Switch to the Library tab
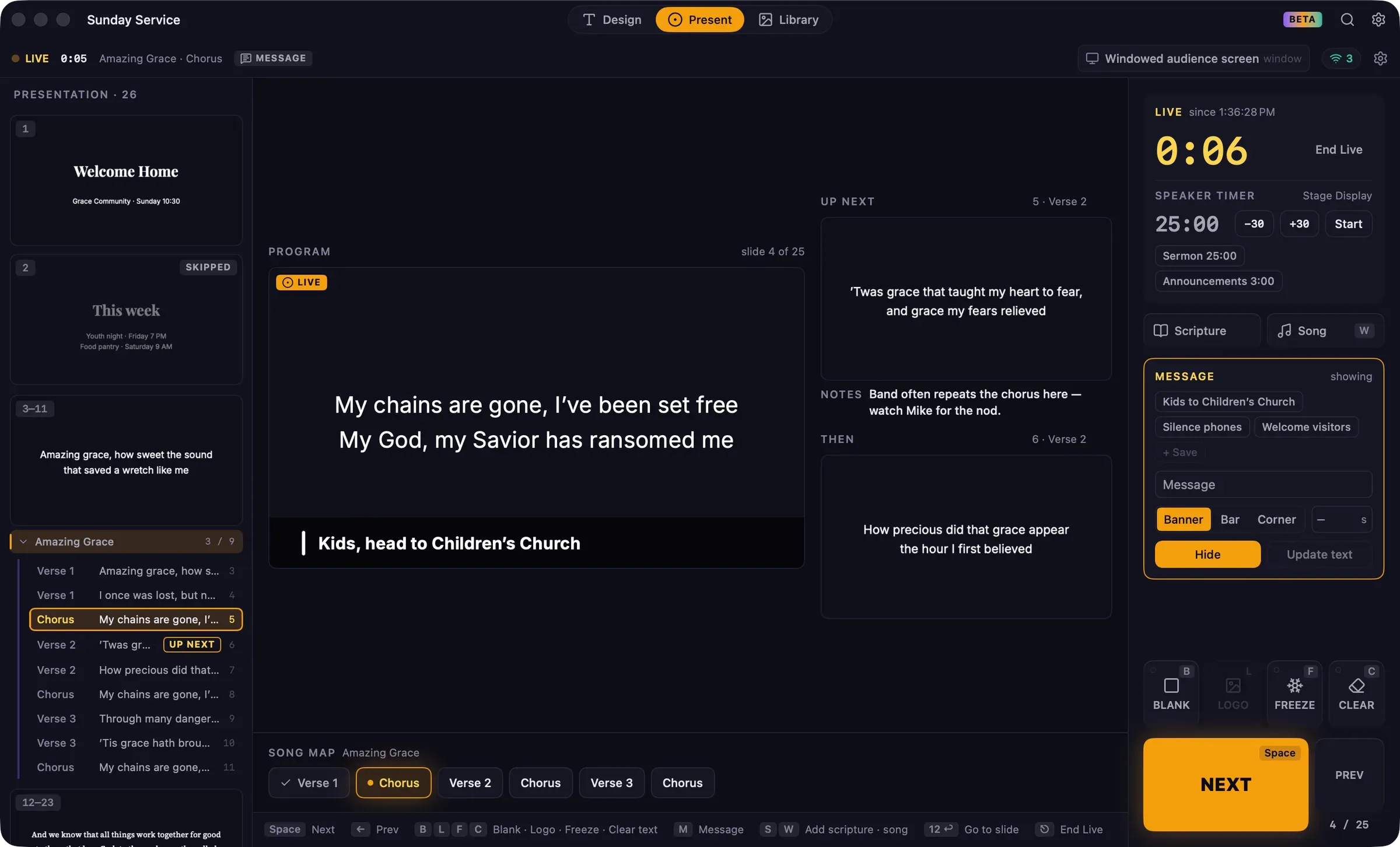The width and height of the screenshot is (1400, 847). 789,20
